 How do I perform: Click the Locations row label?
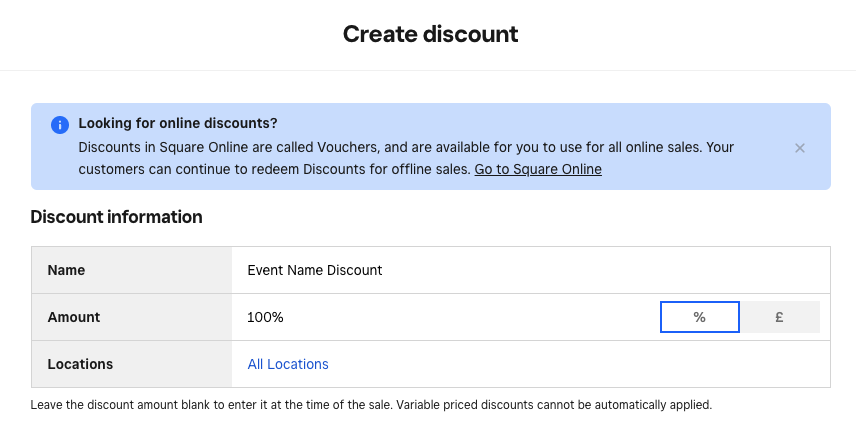tap(80, 364)
